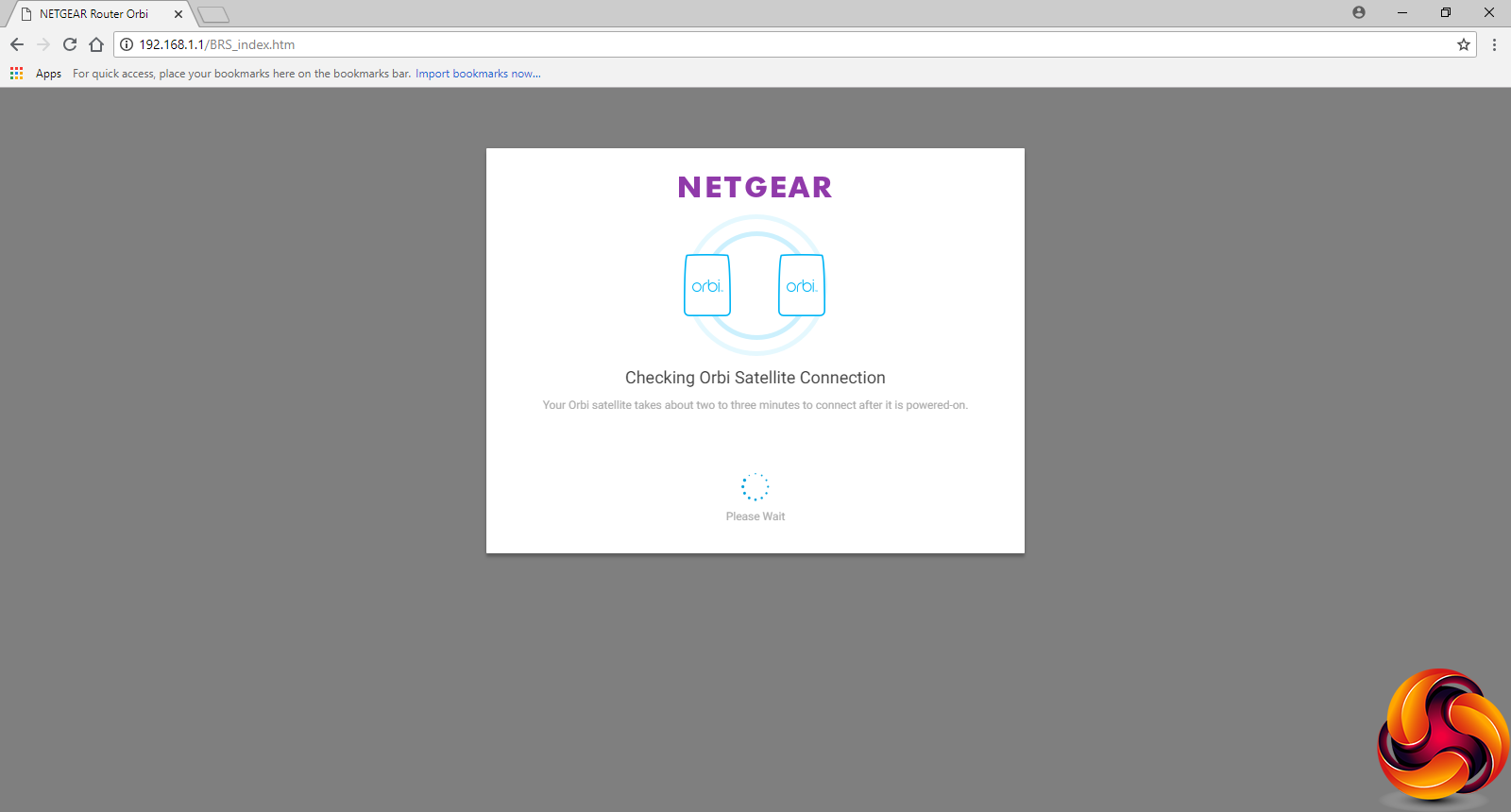Open the browser home page

pos(96,44)
